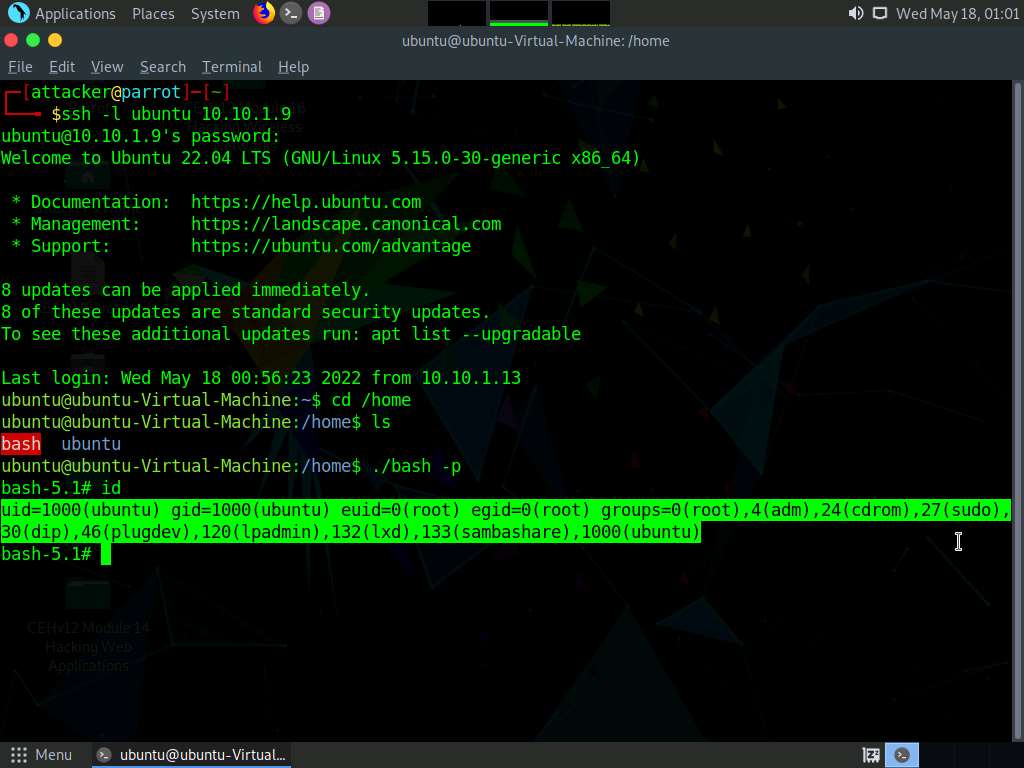This screenshot has width=1024, height=768.
Task: Open the terminal launcher in top panel
Action: click(x=291, y=13)
